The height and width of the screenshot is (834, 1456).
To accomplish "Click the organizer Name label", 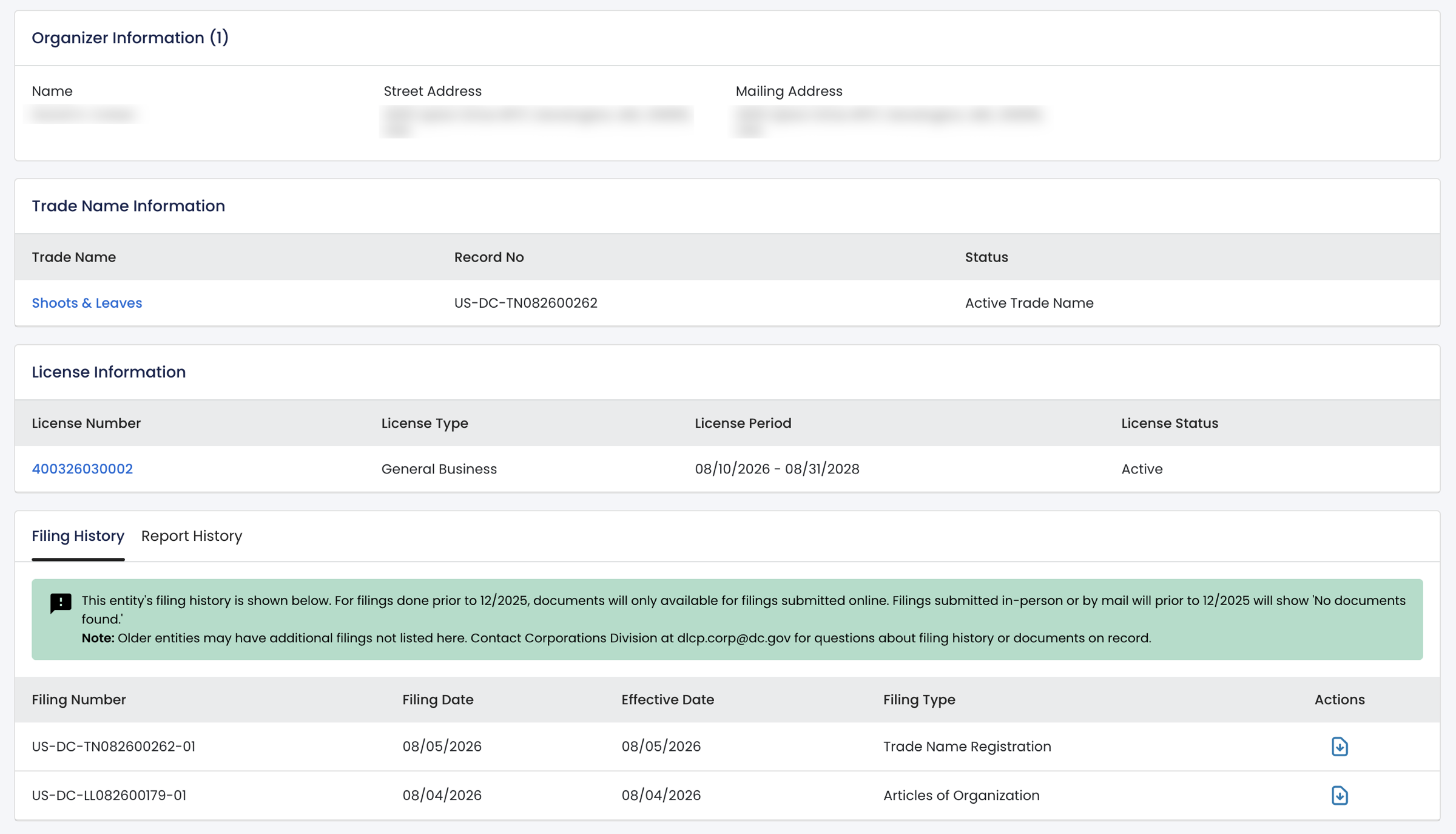I will pyautogui.click(x=52, y=91).
